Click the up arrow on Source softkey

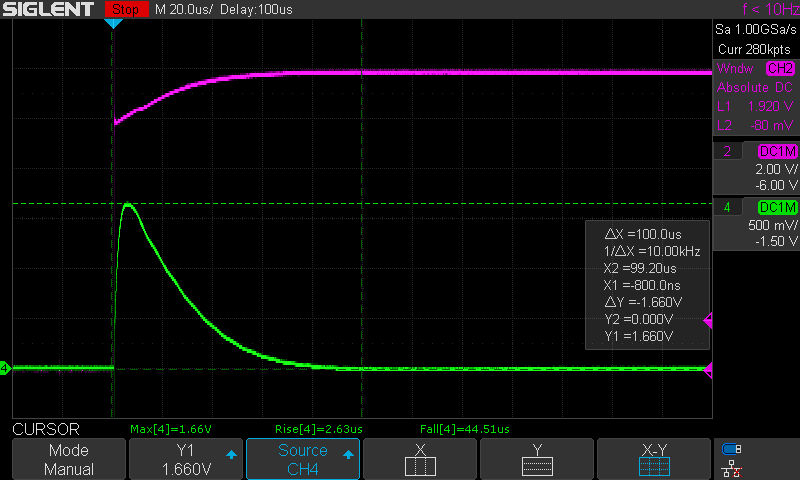coord(348,454)
